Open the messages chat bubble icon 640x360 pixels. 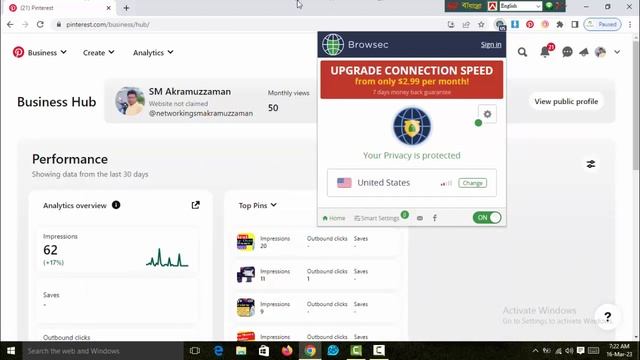[567, 52]
